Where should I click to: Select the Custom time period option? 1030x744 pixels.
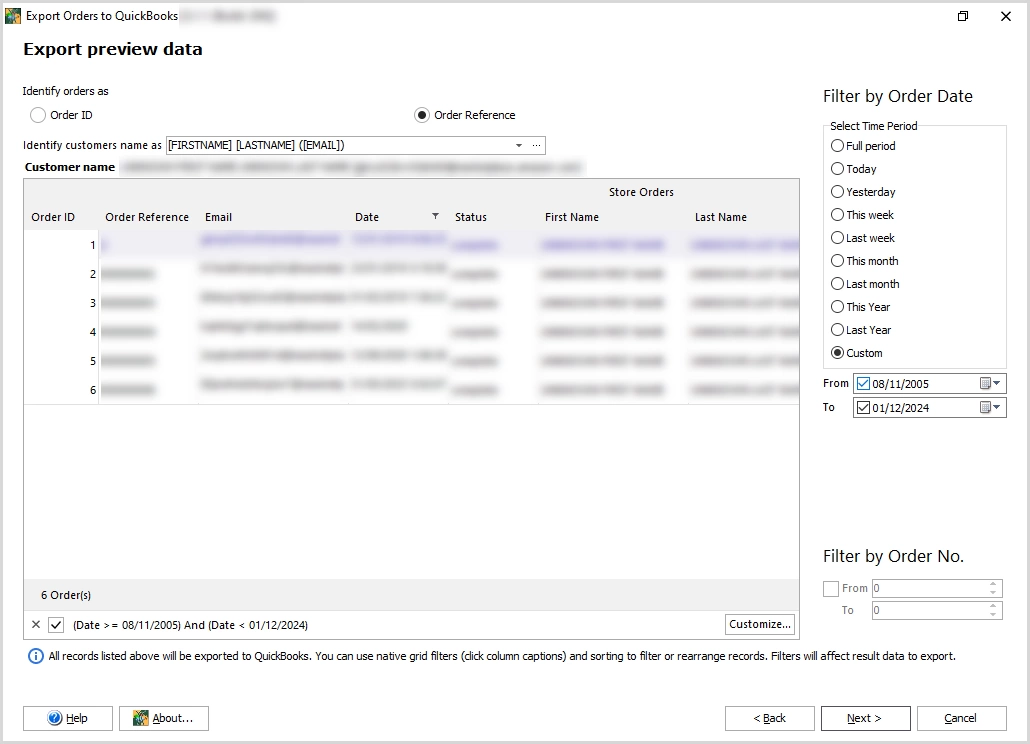point(838,353)
